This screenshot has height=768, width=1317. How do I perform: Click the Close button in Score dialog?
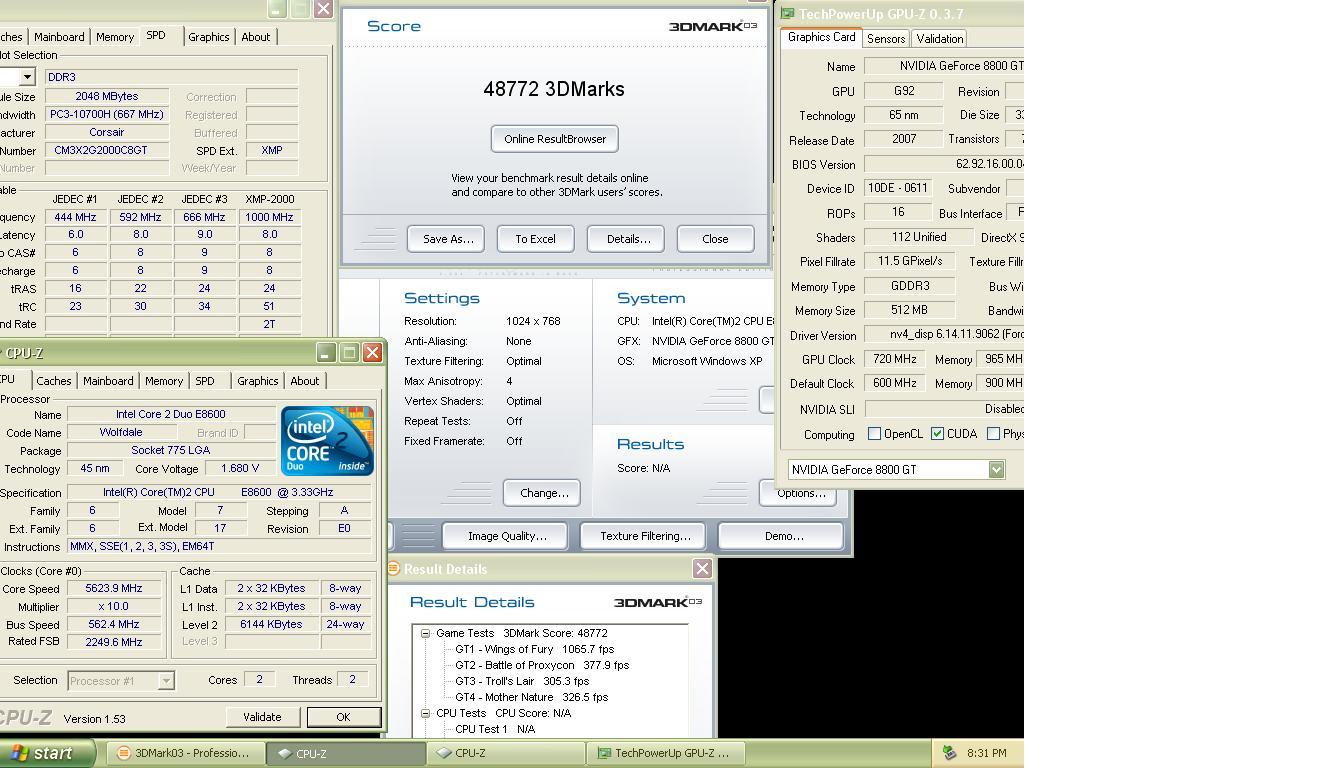click(x=715, y=239)
